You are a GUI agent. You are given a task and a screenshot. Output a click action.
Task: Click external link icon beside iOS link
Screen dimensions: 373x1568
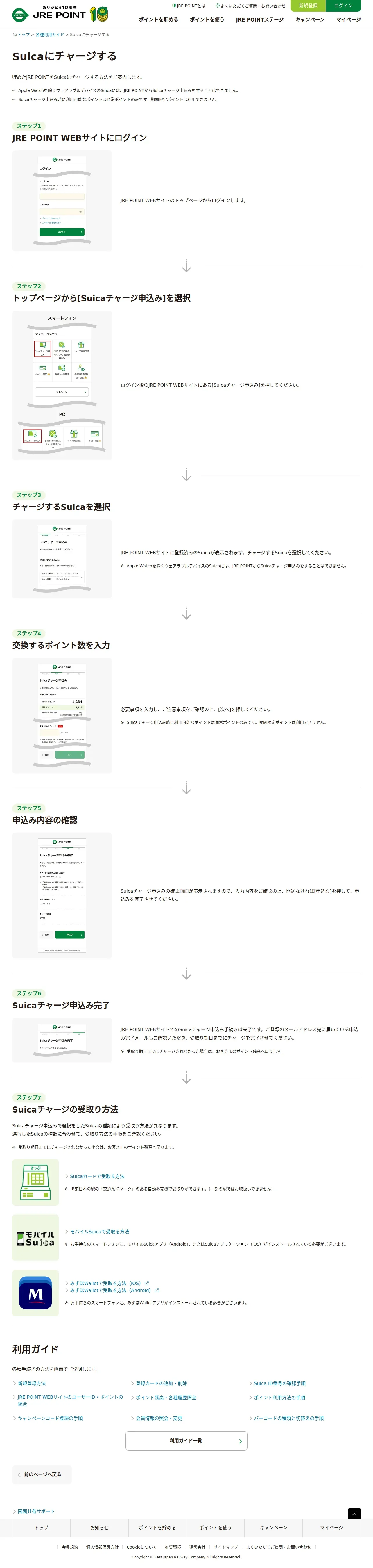(147, 1283)
